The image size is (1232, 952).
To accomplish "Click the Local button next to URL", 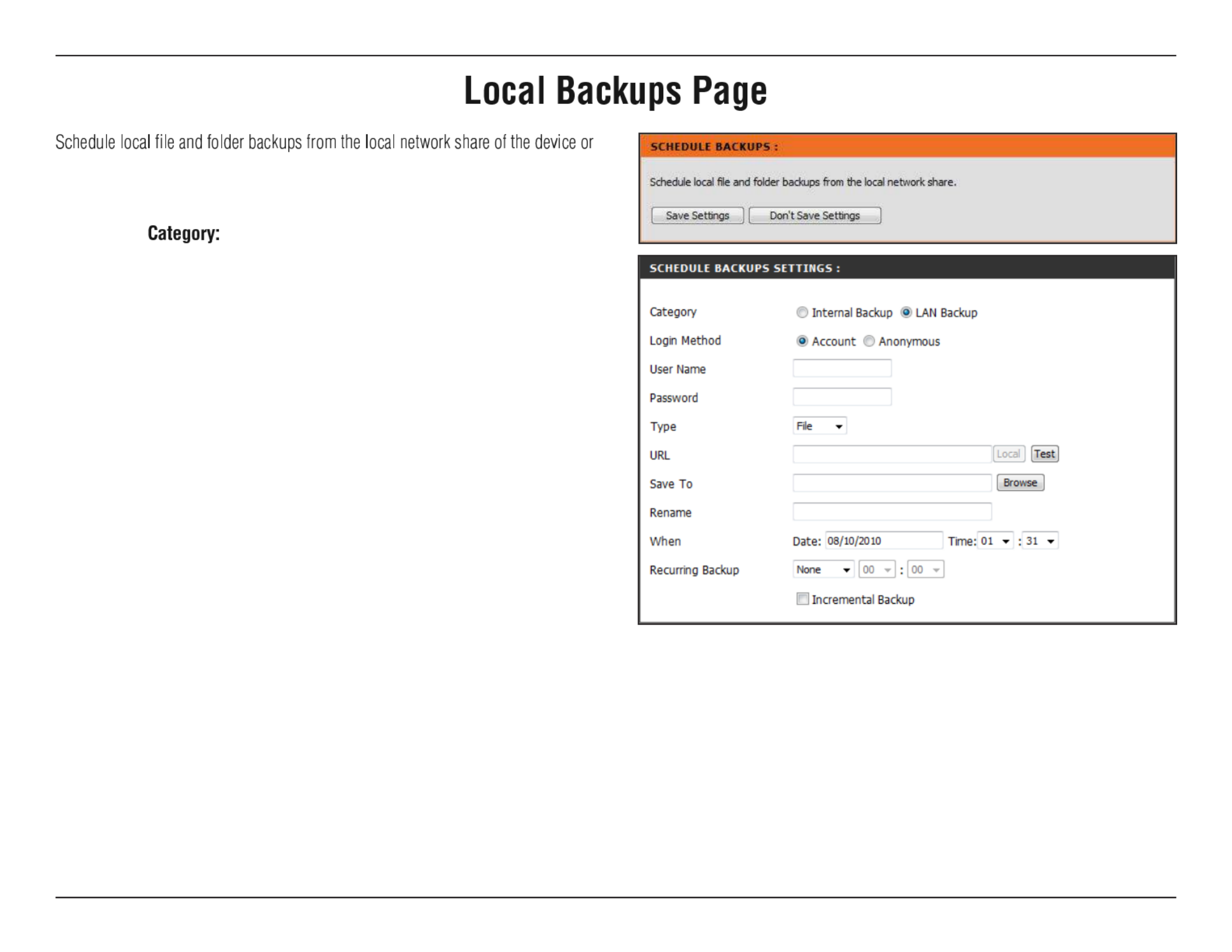I will tap(1009, 454).
